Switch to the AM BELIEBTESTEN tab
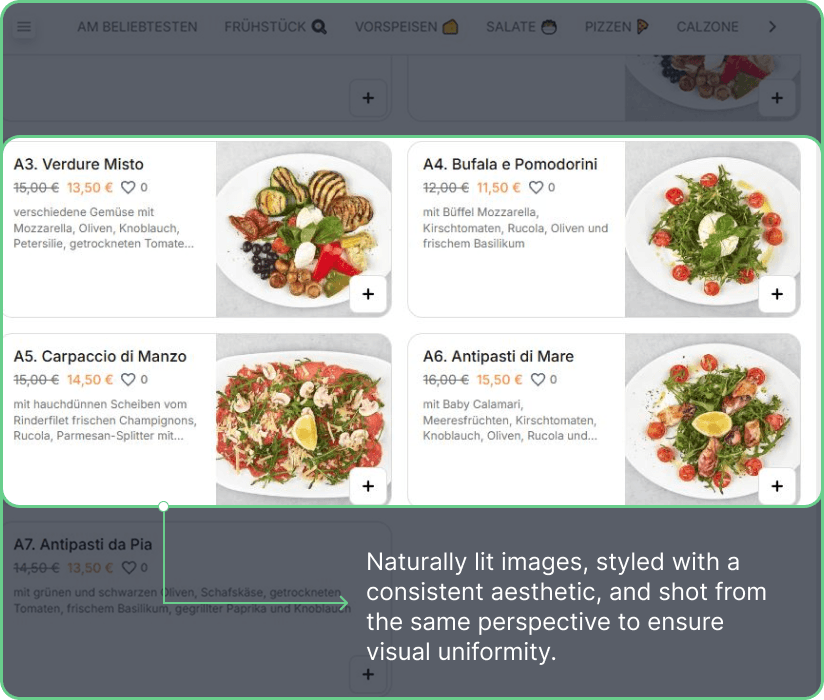 point(137,27)
